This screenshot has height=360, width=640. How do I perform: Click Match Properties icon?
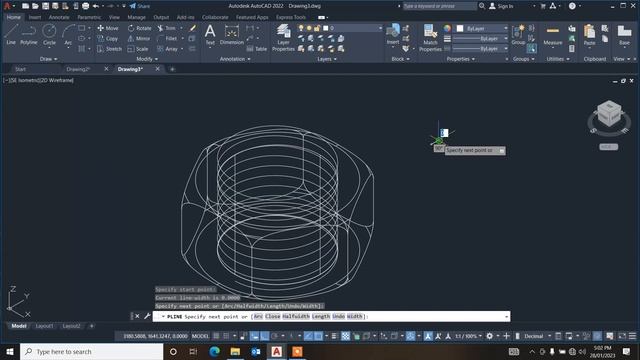pos(430,38)
